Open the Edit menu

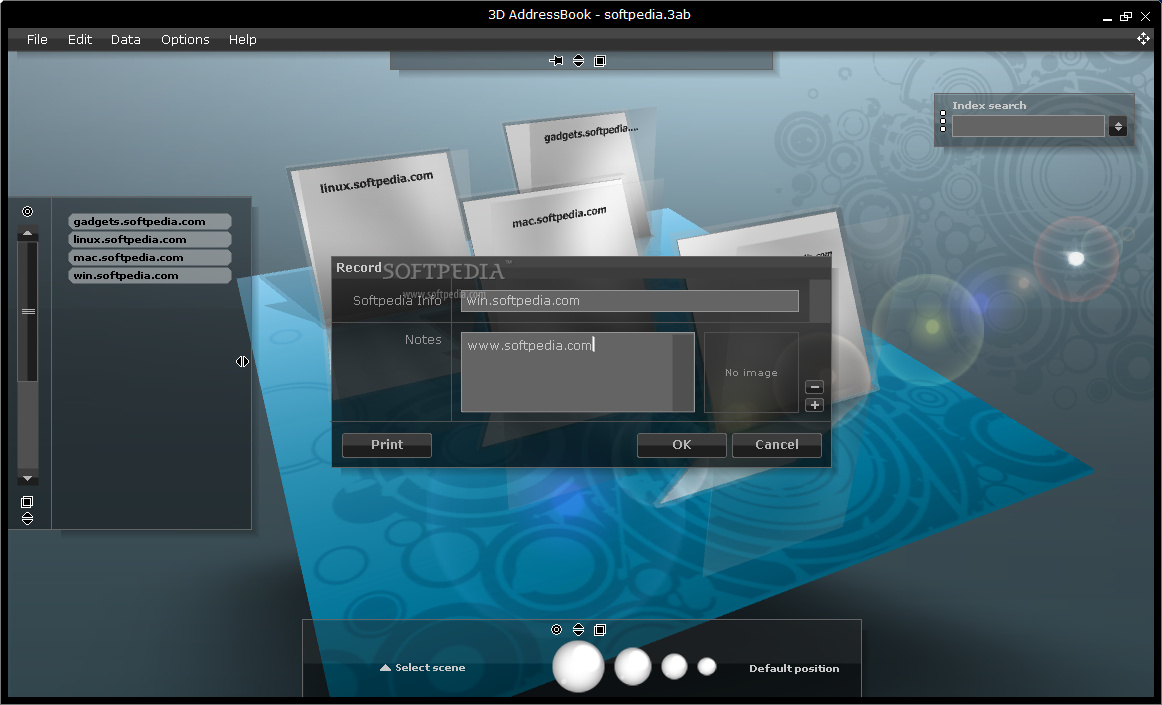[80, 39]
